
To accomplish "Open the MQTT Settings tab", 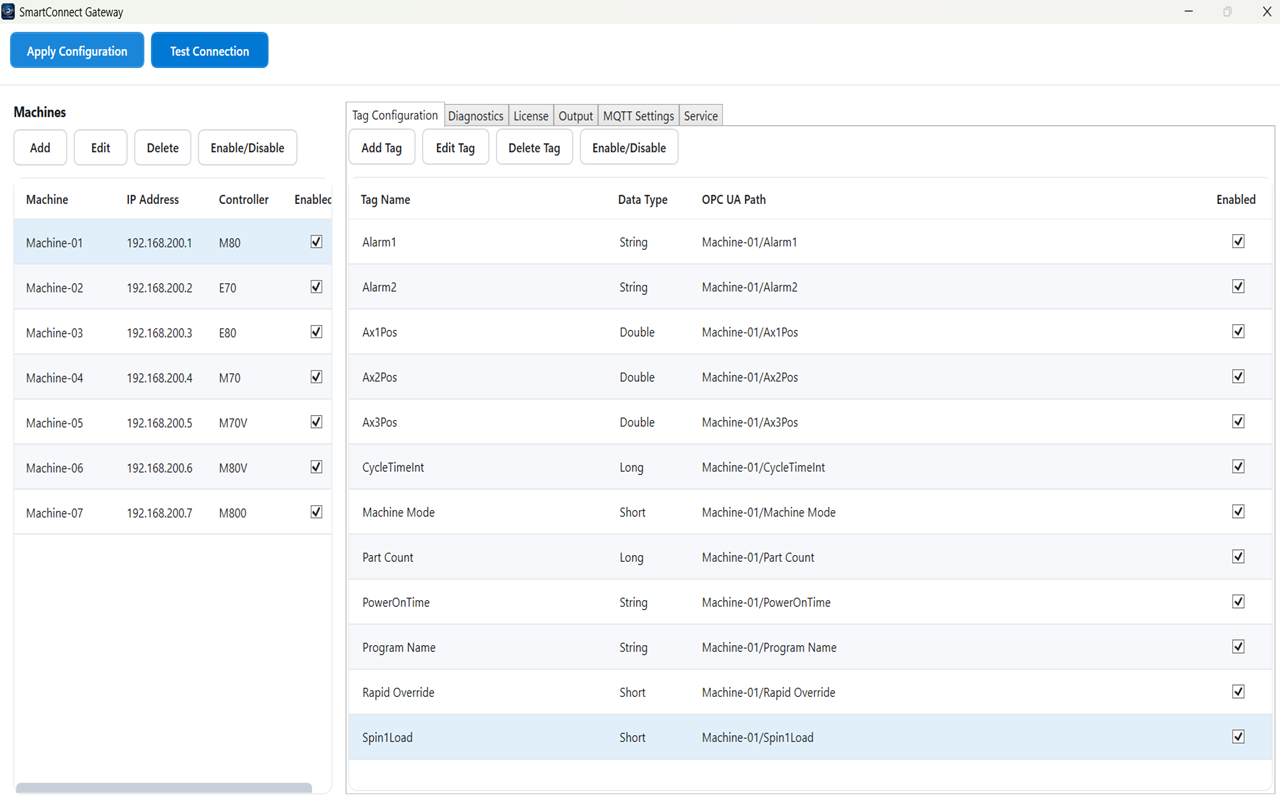I will click(639, 116).
